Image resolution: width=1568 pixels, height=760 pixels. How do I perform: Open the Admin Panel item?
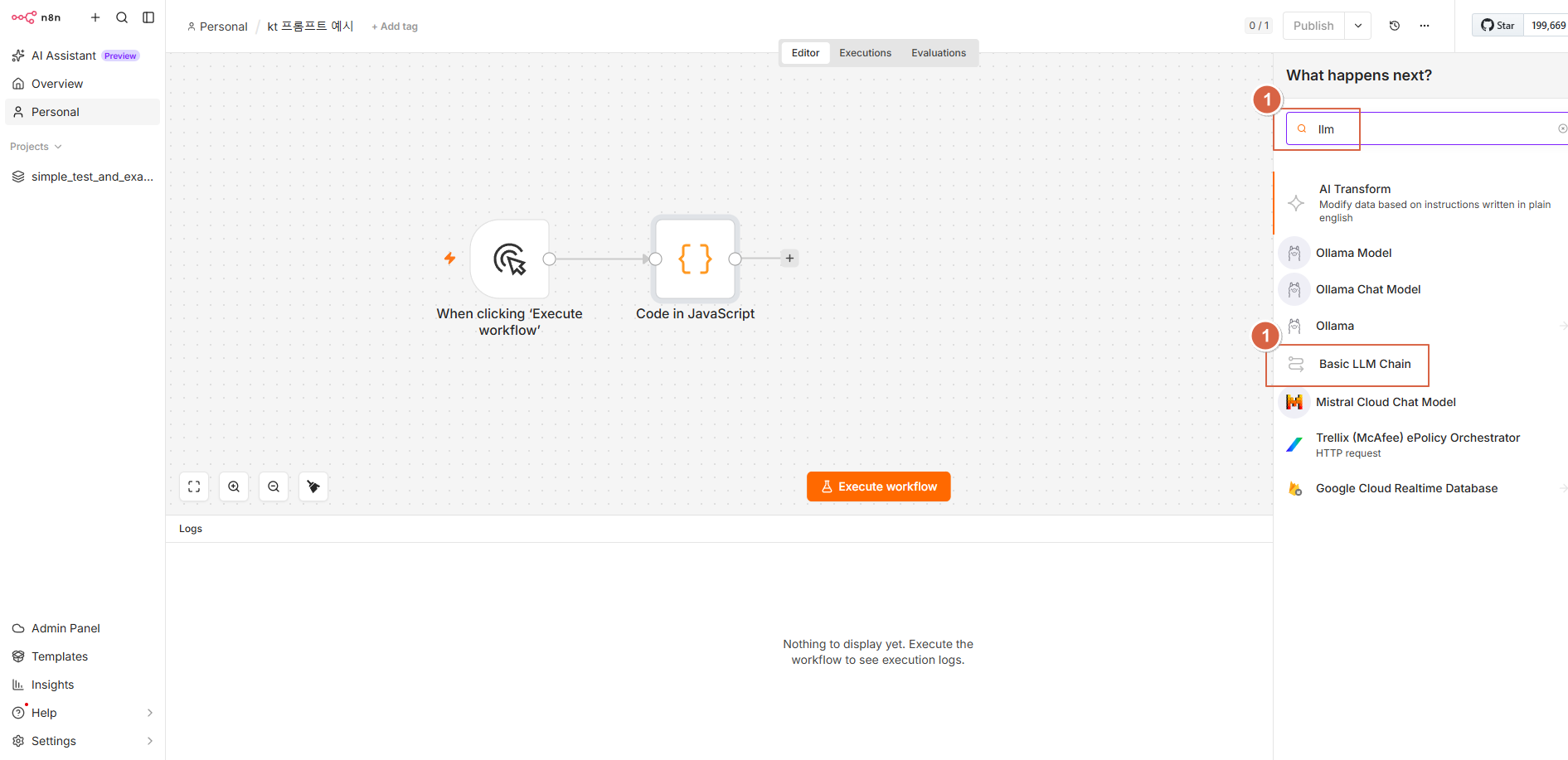tap(82, 628)
